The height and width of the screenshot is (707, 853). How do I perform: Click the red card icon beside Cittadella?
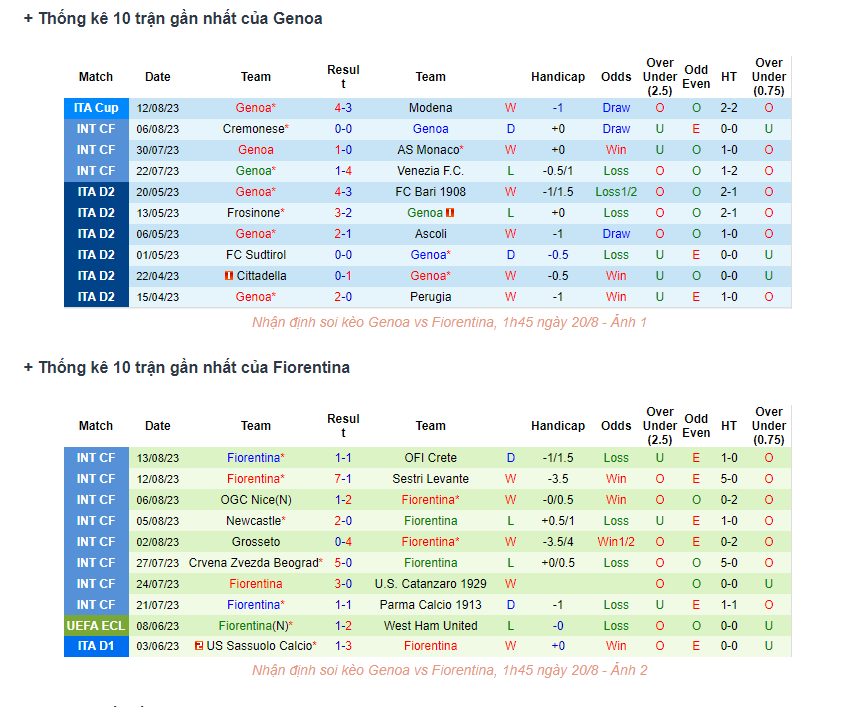tap(229, 276)
